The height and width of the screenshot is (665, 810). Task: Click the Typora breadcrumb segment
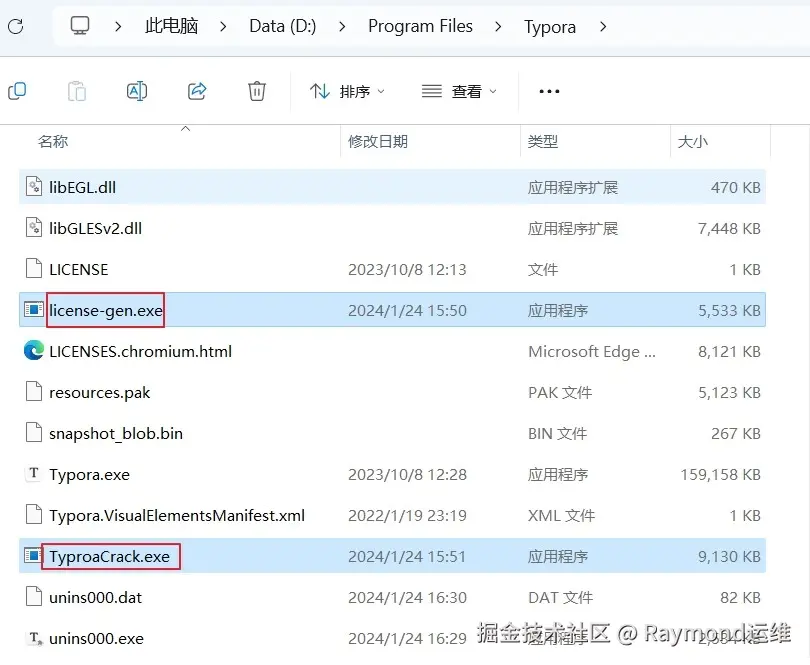pos(550,27)
